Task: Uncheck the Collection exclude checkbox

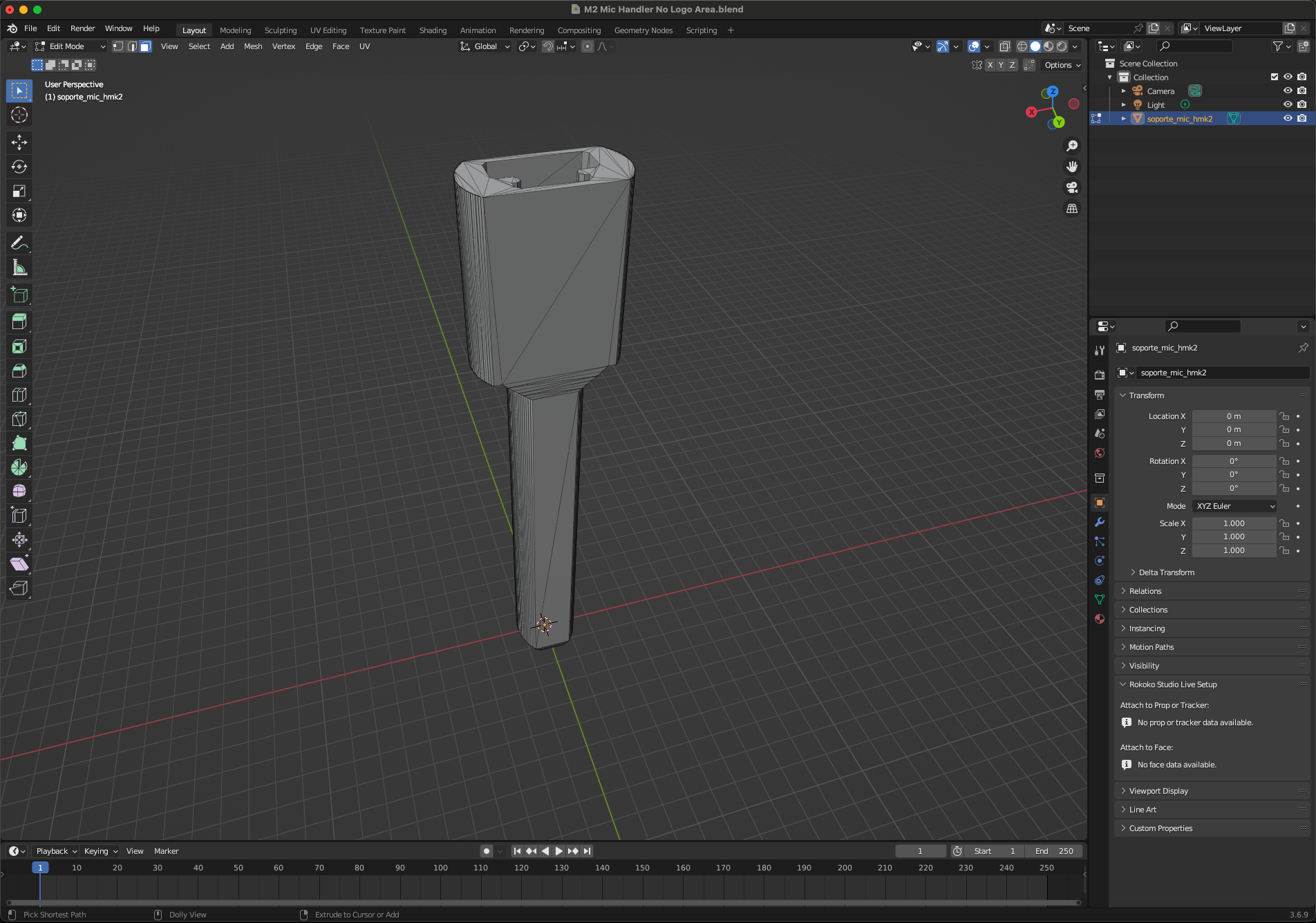Action: [x=1275, y=77]
